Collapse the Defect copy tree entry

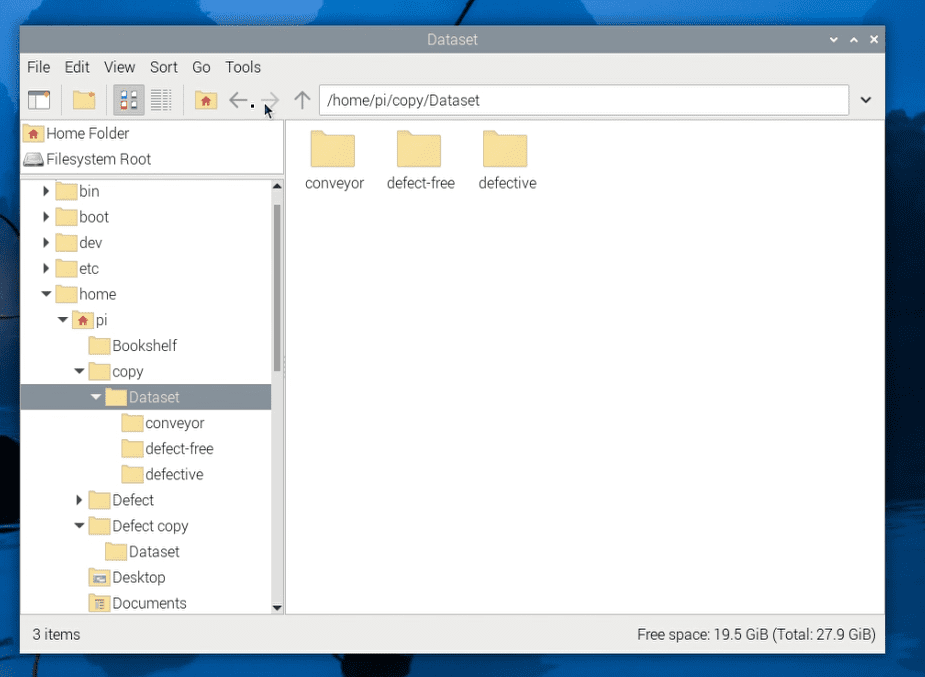coord(79,525)
